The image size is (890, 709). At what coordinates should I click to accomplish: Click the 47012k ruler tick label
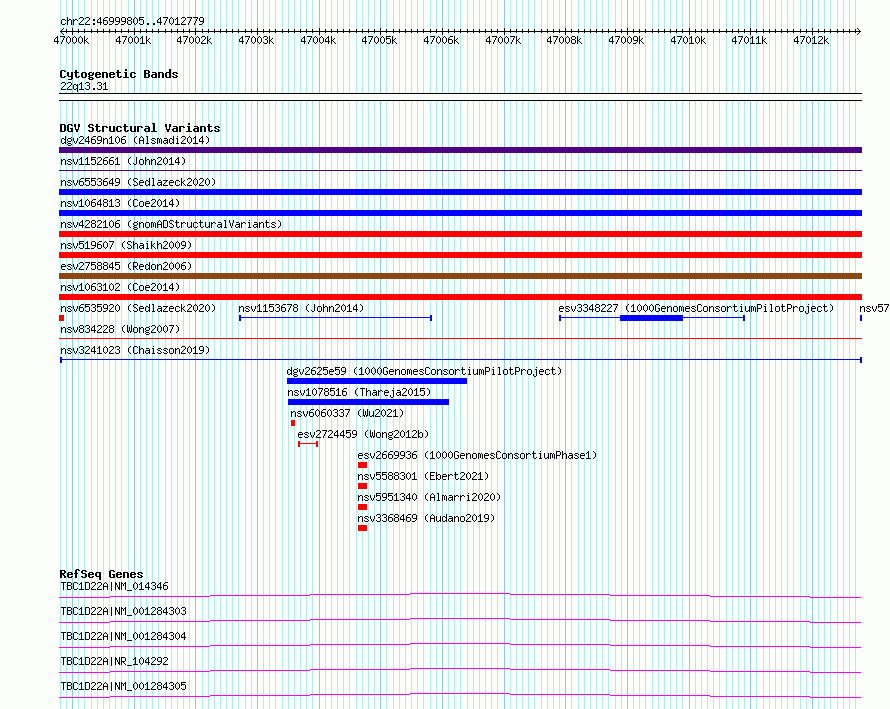click(x=811, y=40)
